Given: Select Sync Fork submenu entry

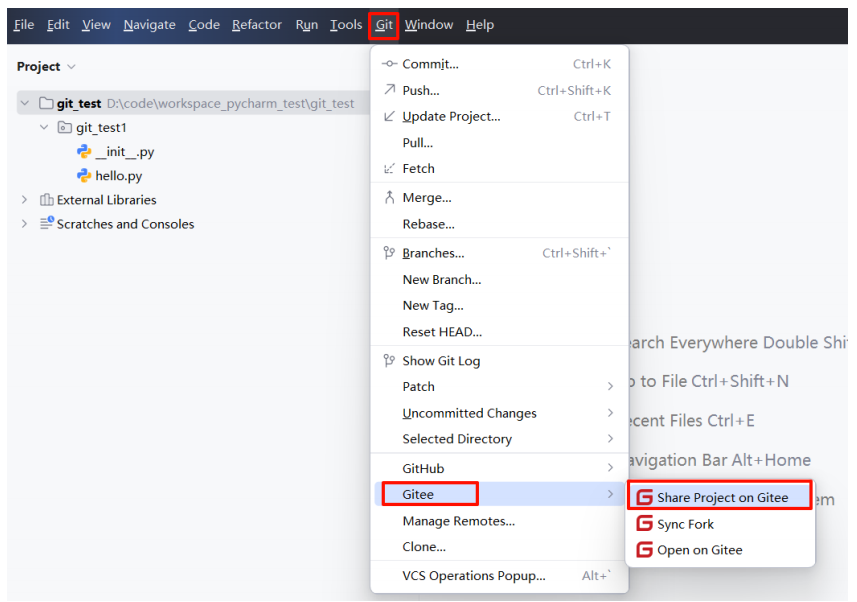Looking at the screenshot, I should (x=720, y=524).
